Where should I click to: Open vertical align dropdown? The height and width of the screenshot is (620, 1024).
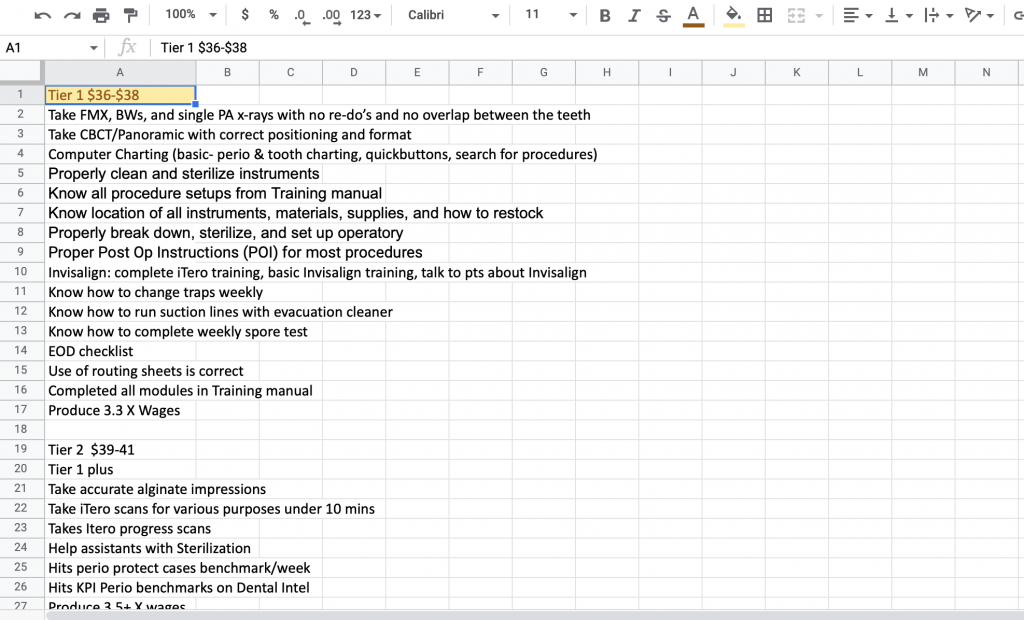(x=898, y=15)
